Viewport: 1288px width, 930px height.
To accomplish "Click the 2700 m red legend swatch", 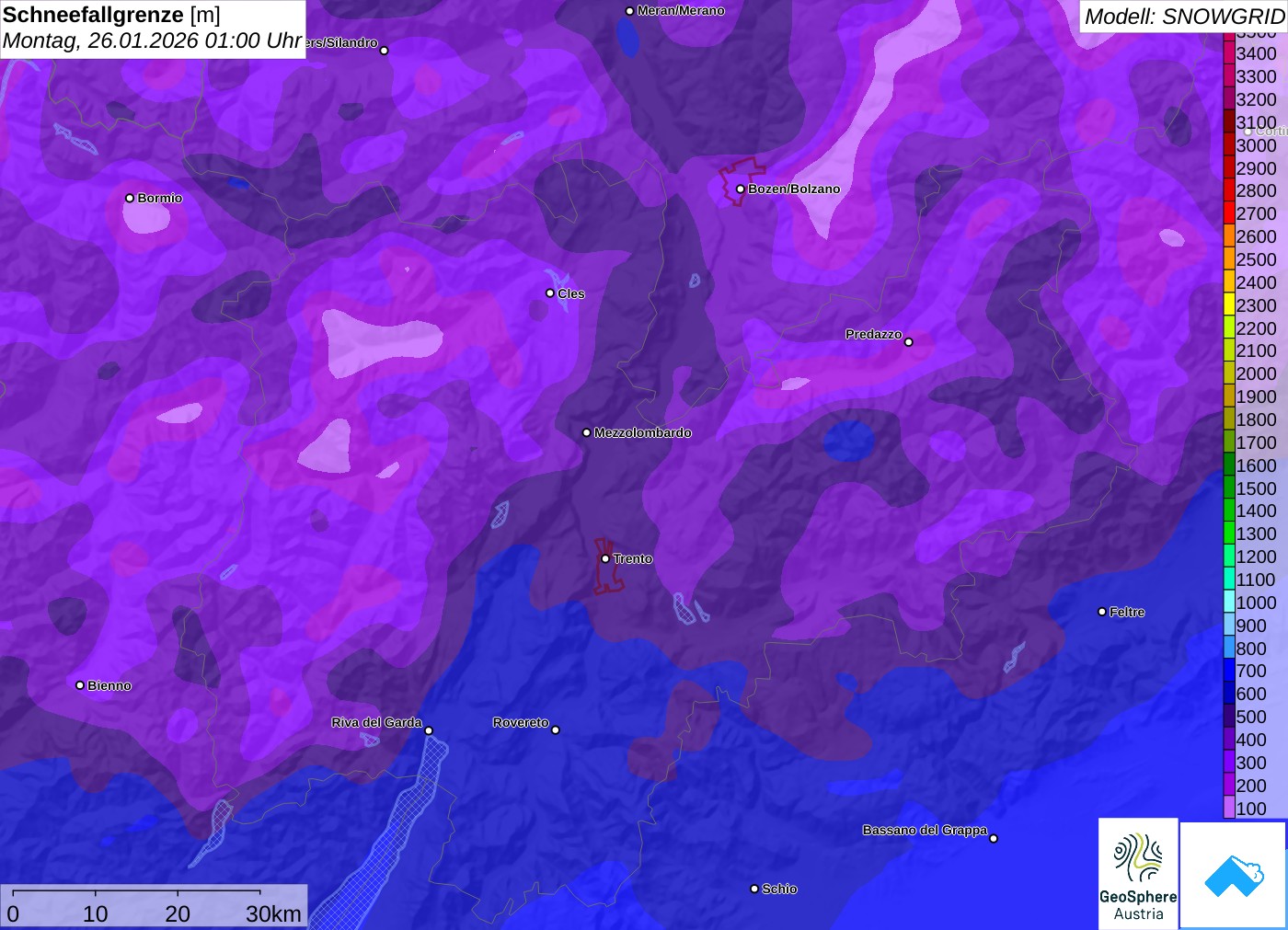I will 1229,213.
